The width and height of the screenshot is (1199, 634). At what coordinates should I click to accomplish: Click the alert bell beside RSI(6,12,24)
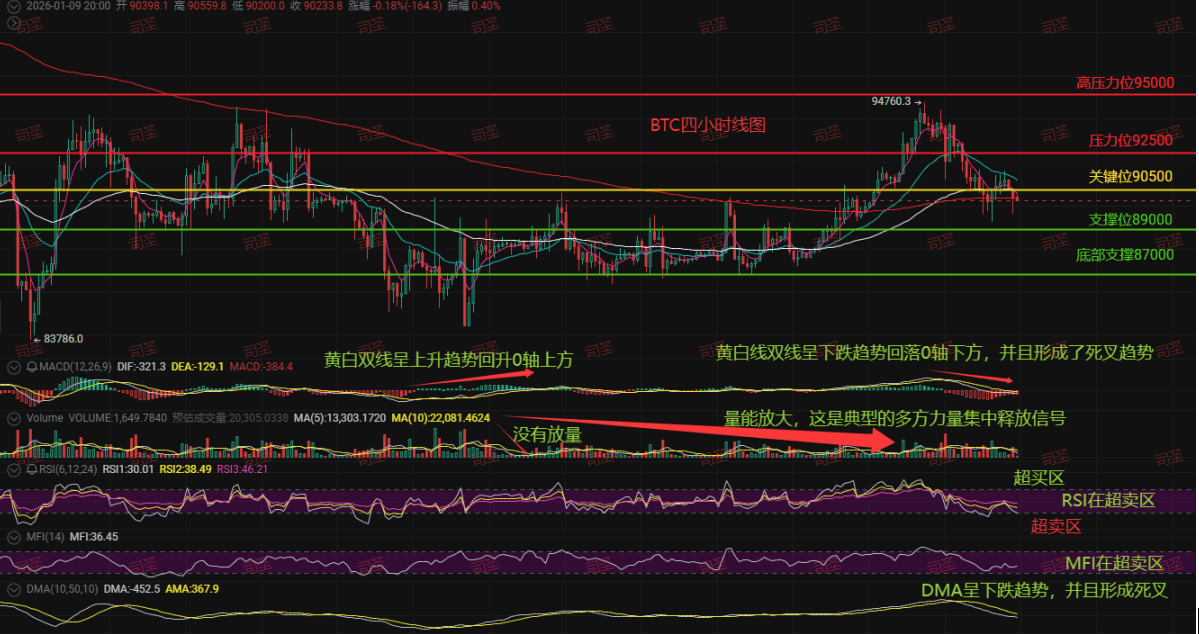coord(32,470)
